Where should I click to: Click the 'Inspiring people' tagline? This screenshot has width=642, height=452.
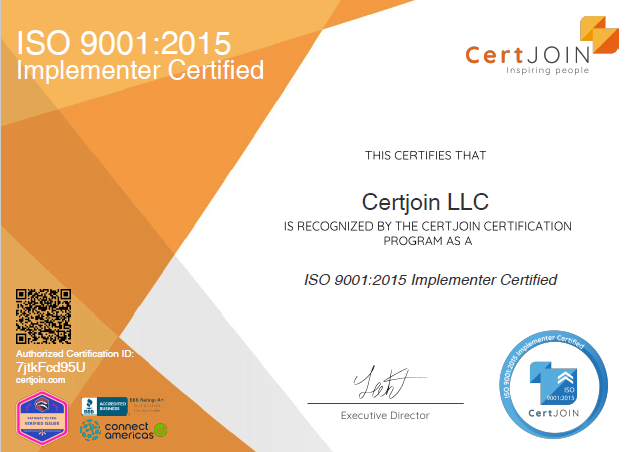tap(547, 70)
